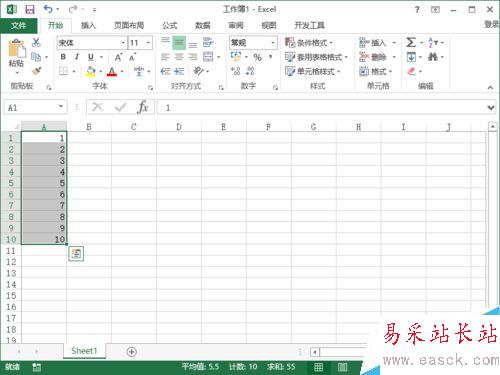This screenshot has height=375, width=500.
Task: Switch to the 公式 Formulas tab
Action: (170, 25)
